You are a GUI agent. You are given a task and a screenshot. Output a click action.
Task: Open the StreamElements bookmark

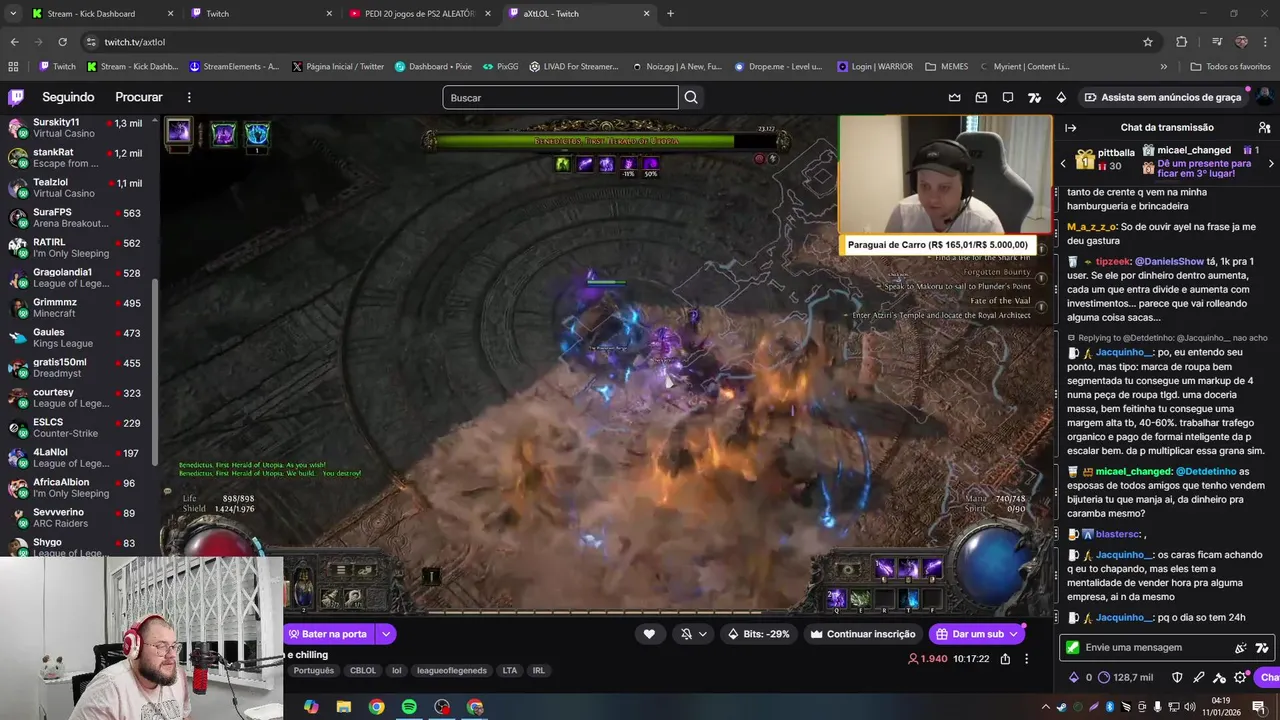[234, 67]
